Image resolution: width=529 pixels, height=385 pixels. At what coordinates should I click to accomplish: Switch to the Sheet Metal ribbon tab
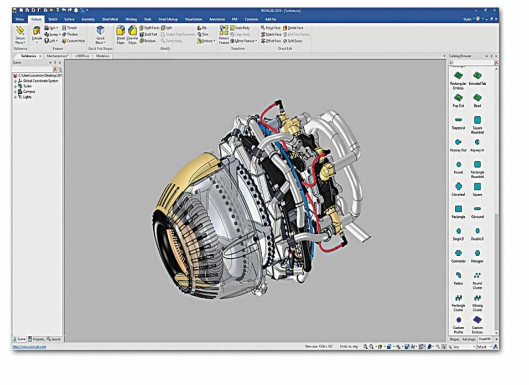(110, 19)
